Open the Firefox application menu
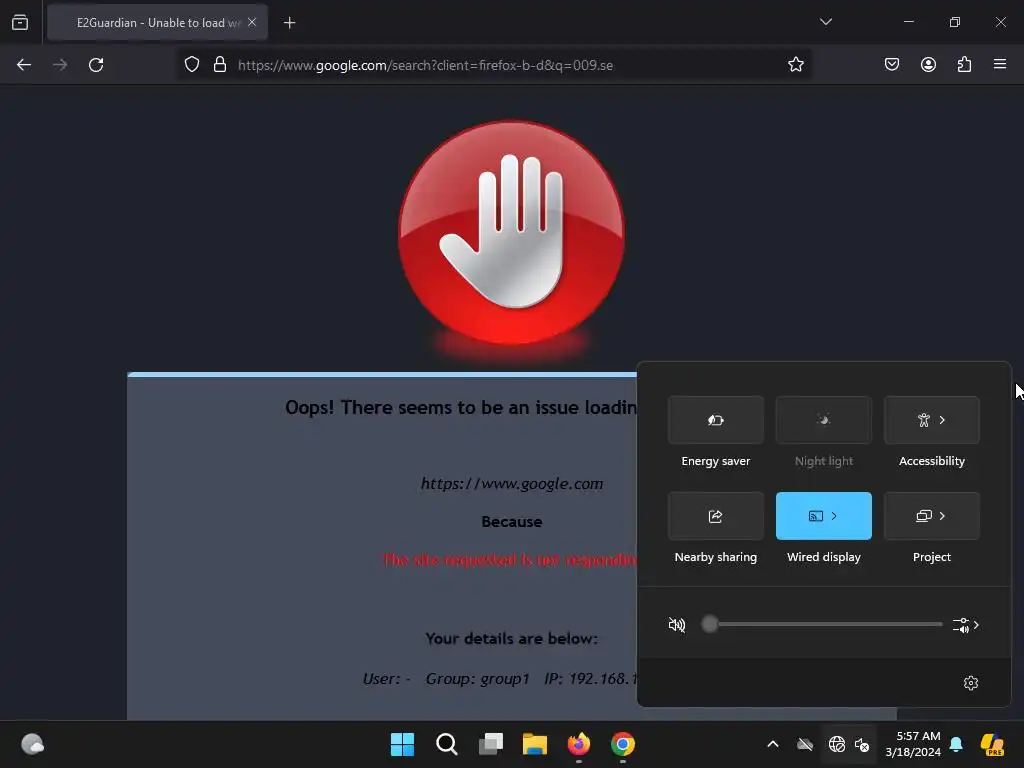The height and width of the screenshot is (768, 1024). pyautogui.click(x=1000, y=65)
